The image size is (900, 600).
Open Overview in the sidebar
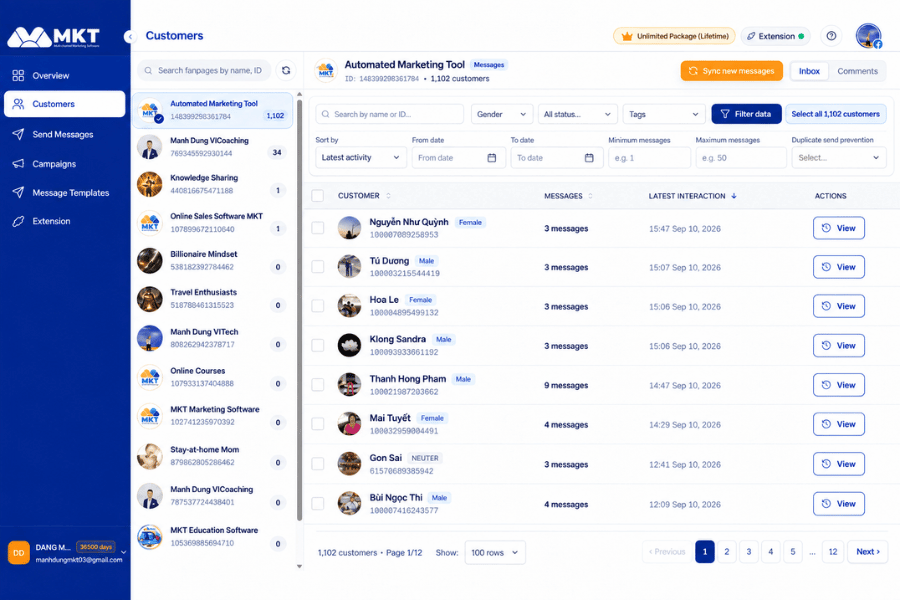[x=64, y=75]
